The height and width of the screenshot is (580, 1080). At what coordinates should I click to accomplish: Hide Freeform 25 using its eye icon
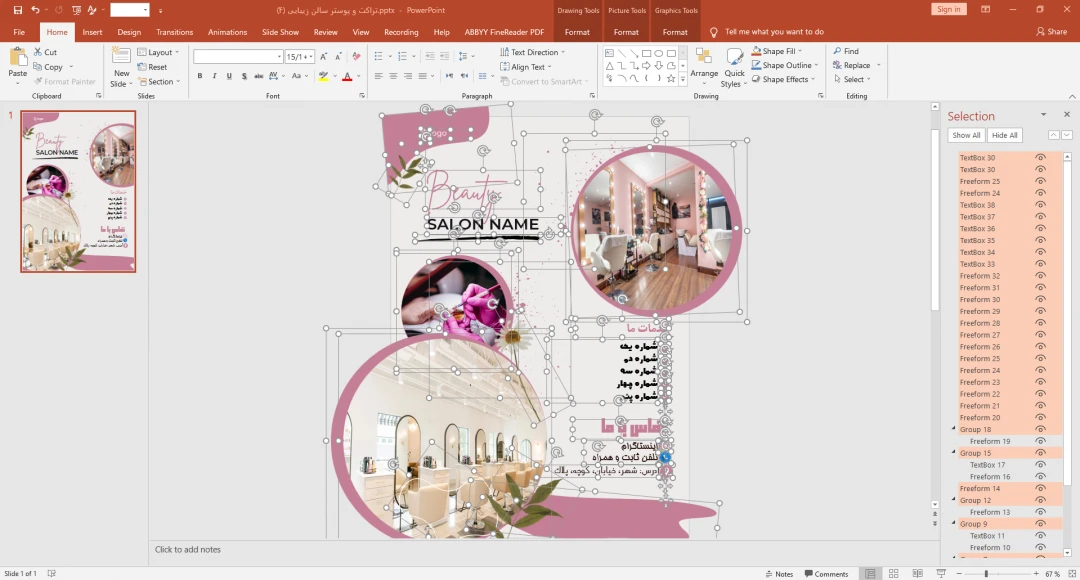point(1040,182)
